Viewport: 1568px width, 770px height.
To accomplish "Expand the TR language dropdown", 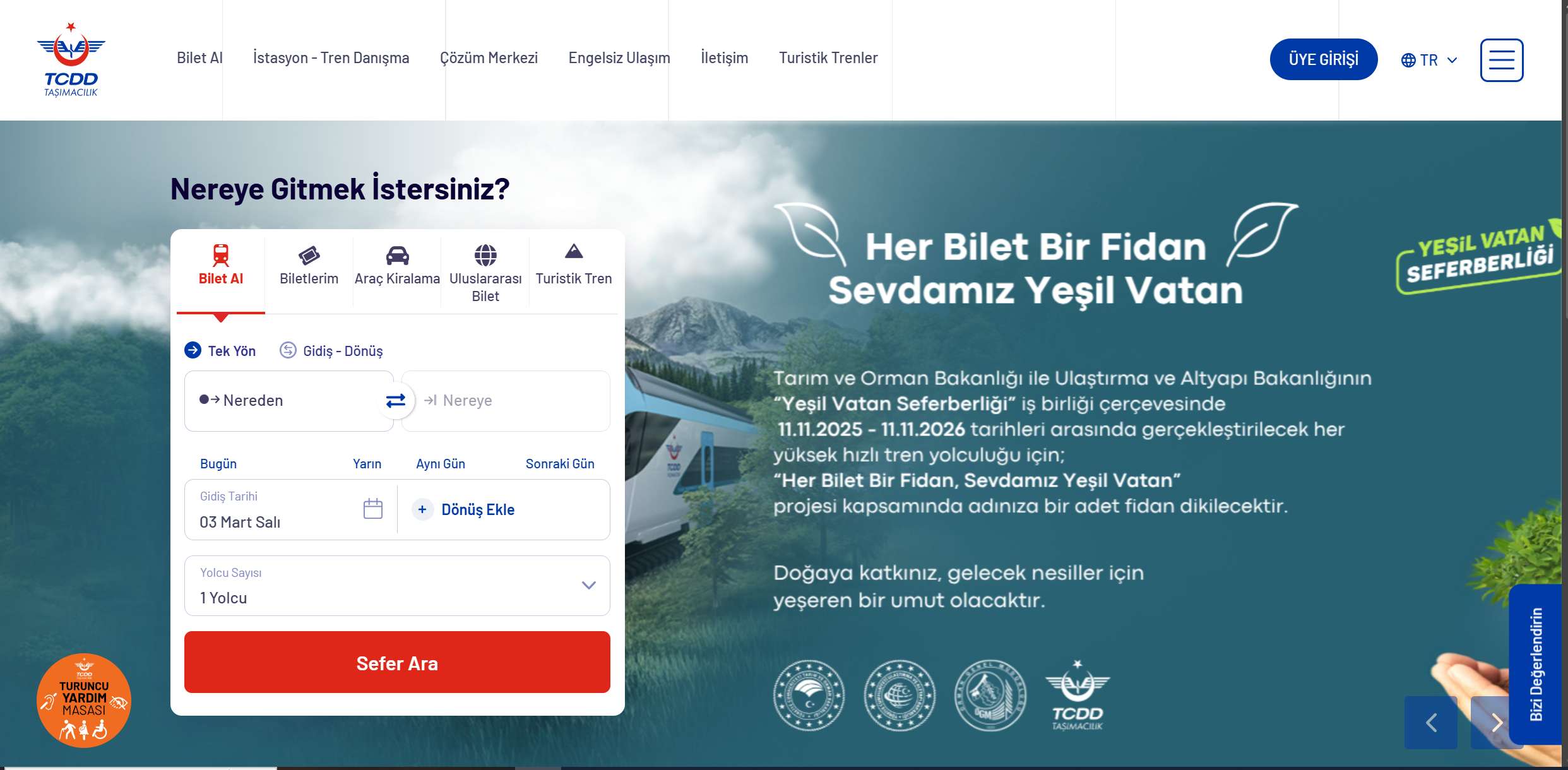I will click(x=1429, y=60).
